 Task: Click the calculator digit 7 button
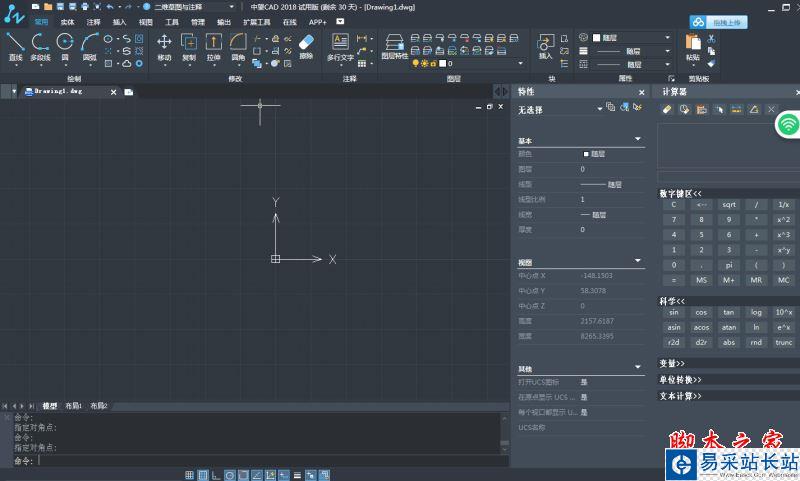pos(674,220)
